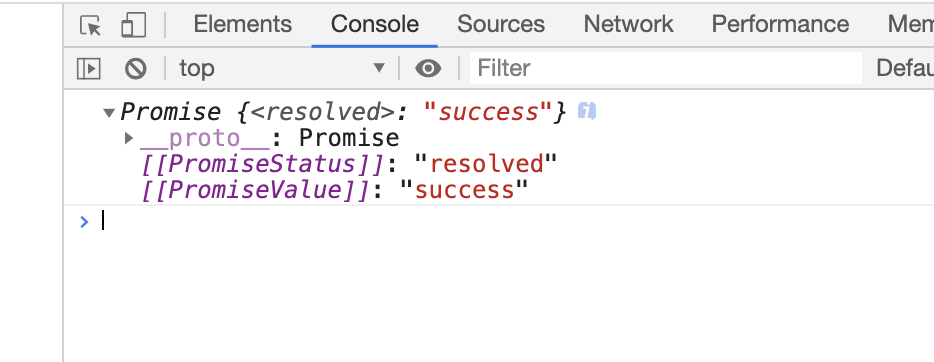Screen dimensions: 934x362
Task: Click the blue info icon beside Promise
Action: (x=587, y=111)
